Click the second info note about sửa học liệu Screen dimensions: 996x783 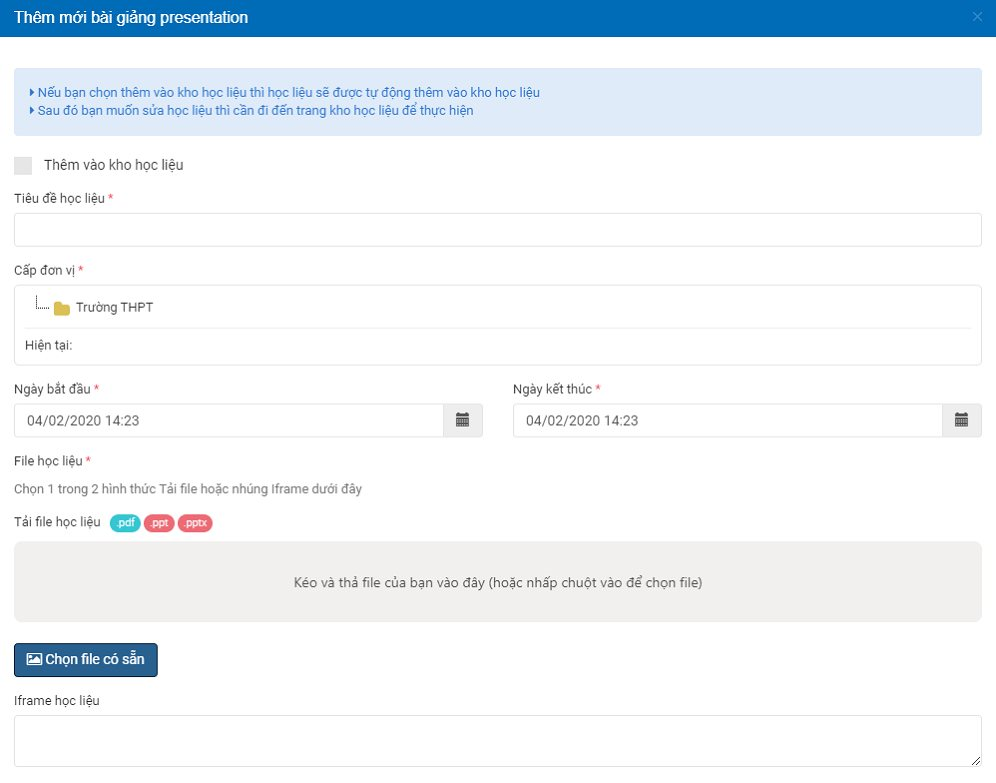(x=255, y=111)
